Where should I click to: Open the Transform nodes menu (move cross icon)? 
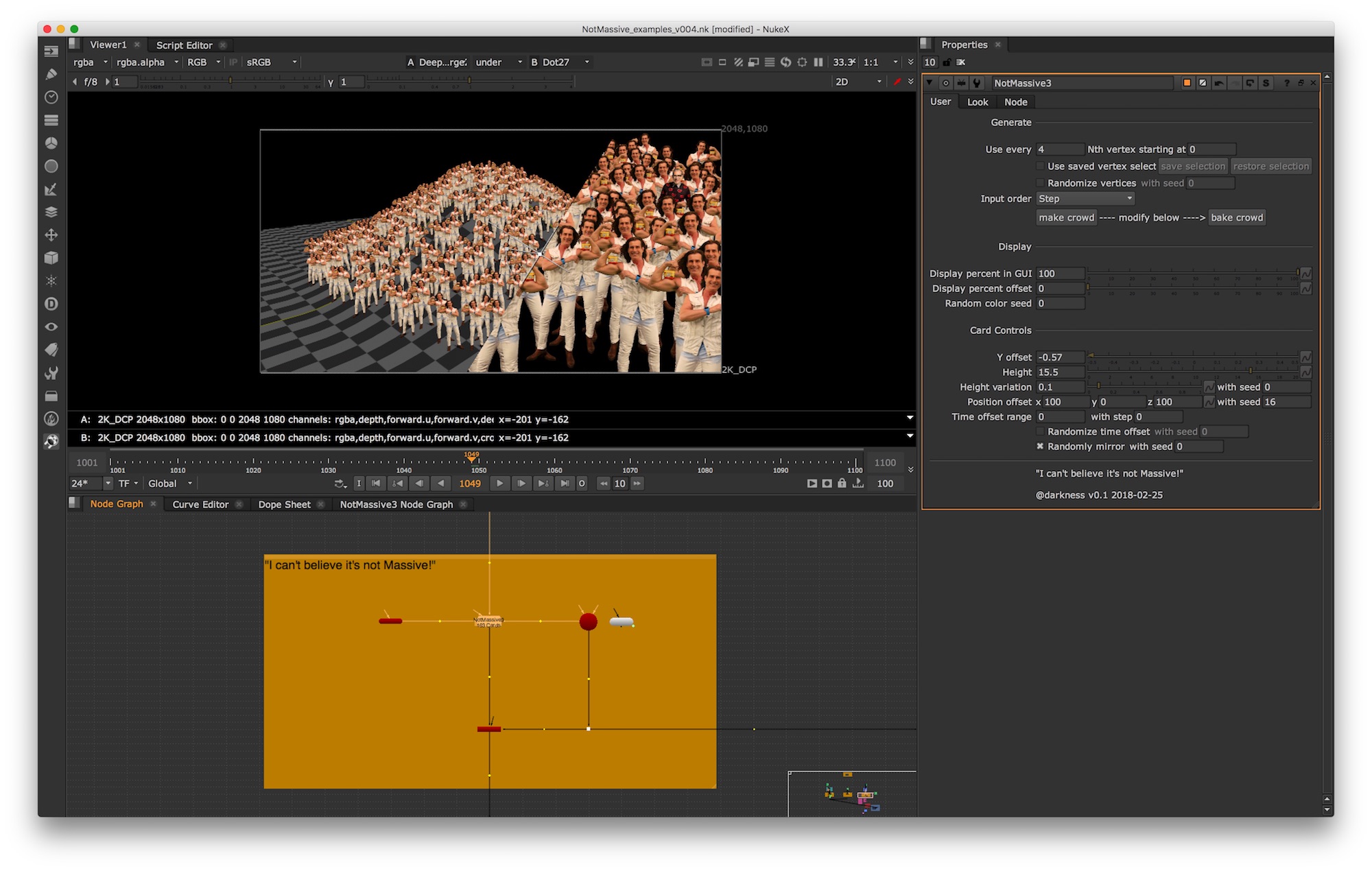pyautogui.click(x=51, y=235)
